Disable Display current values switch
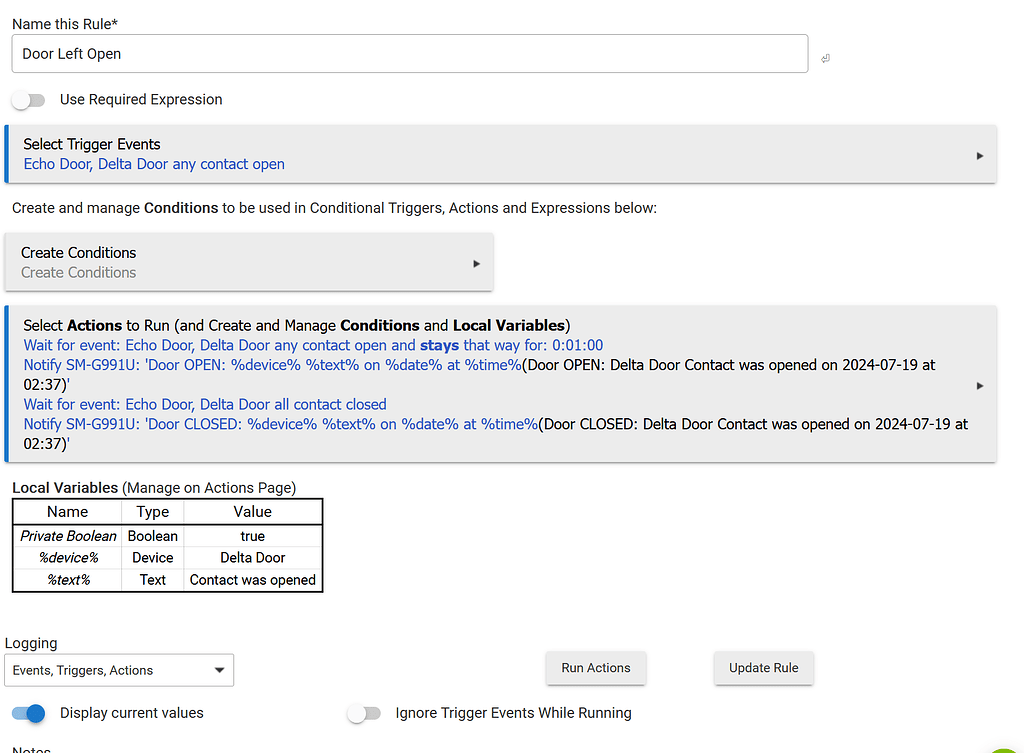Image resolution: width=1024 pixels, height=753 pixels. point(29,713)
